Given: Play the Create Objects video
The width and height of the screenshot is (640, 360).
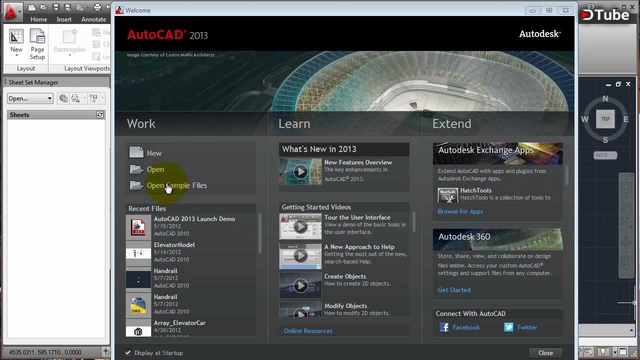Looking at the screenshot, I should click(x=300, y=286).
